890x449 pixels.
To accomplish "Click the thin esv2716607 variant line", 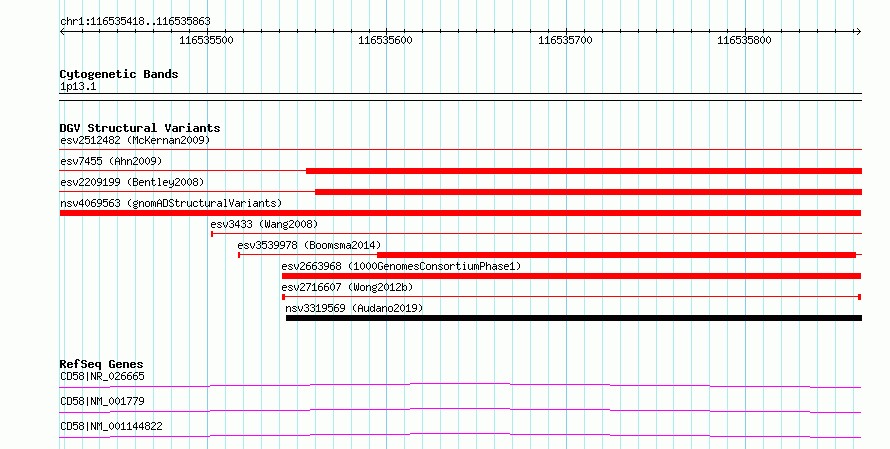I will 572,297.
